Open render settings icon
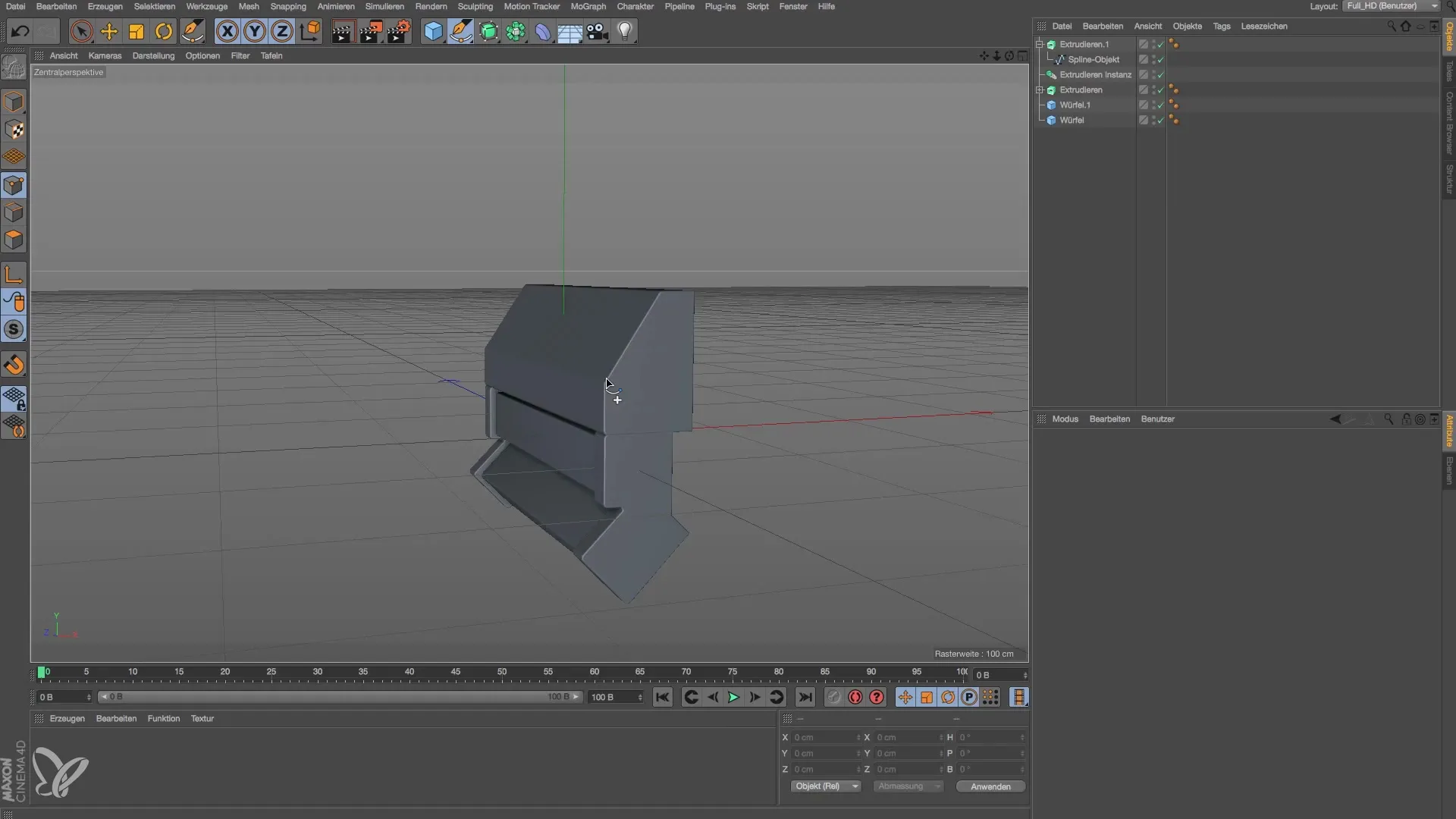 click(398, 31)
